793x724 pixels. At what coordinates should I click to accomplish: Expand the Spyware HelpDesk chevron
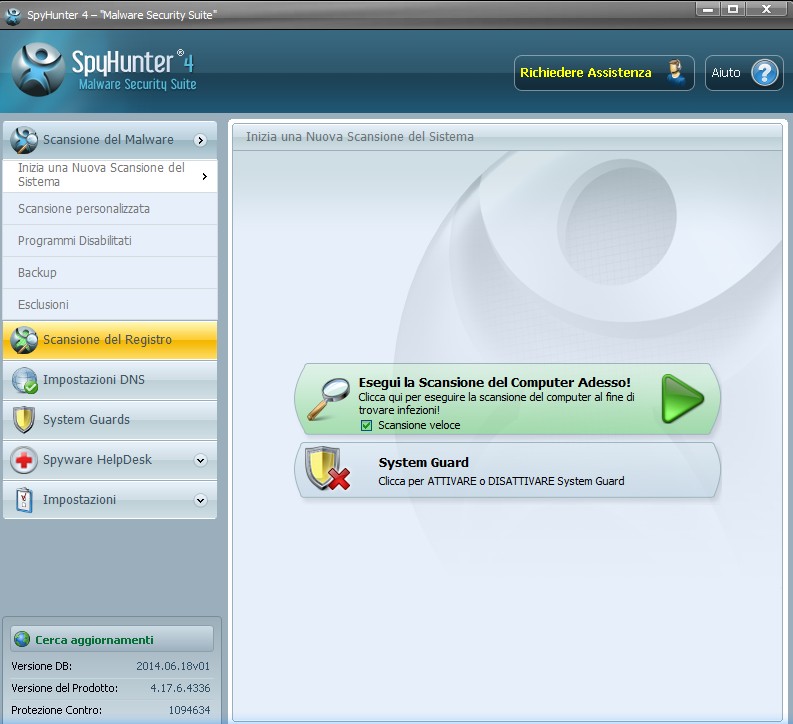pyautogui.click(x=201, y=460)
